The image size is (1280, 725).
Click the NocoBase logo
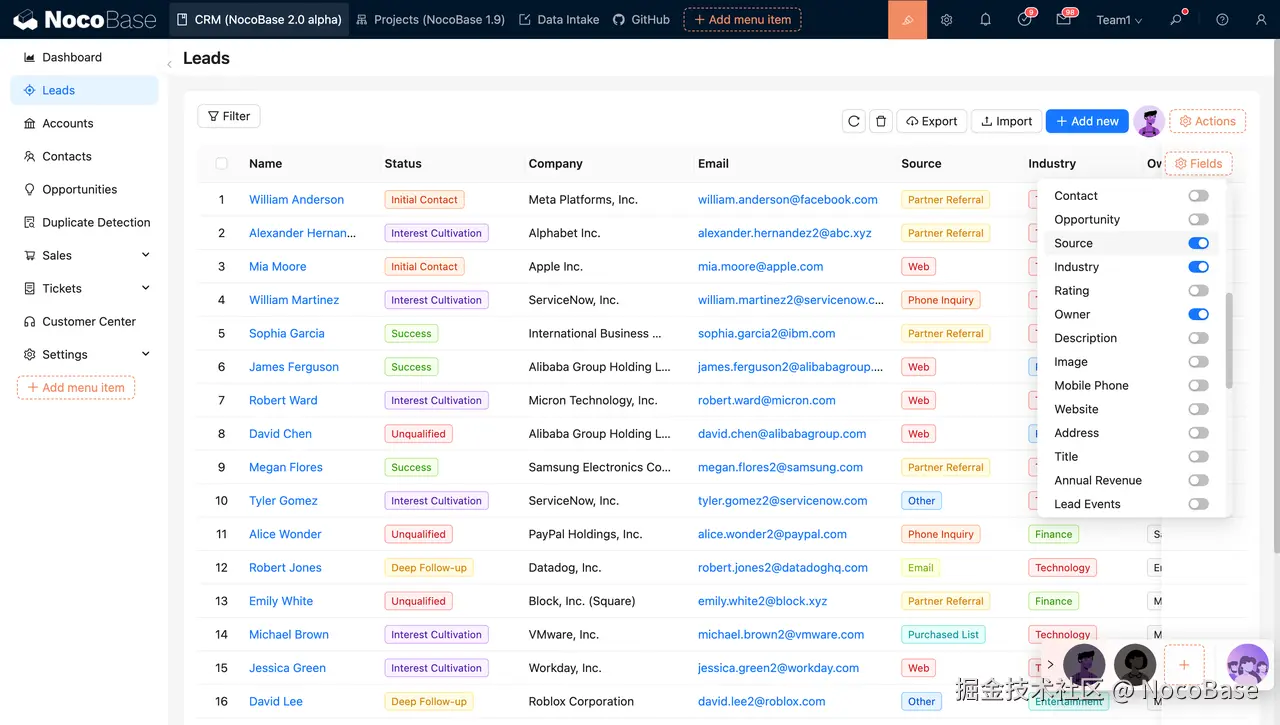click(x=85, y=19)
